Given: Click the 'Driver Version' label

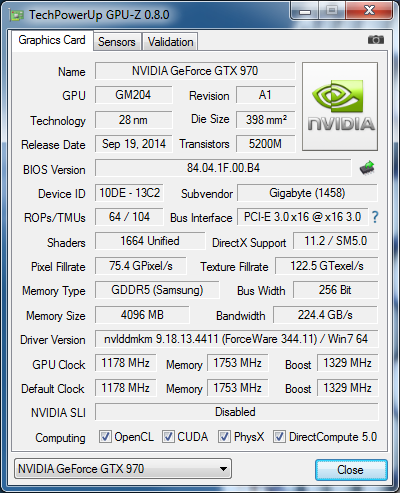Looking at the screenshot, I should [x=53, y=340].
